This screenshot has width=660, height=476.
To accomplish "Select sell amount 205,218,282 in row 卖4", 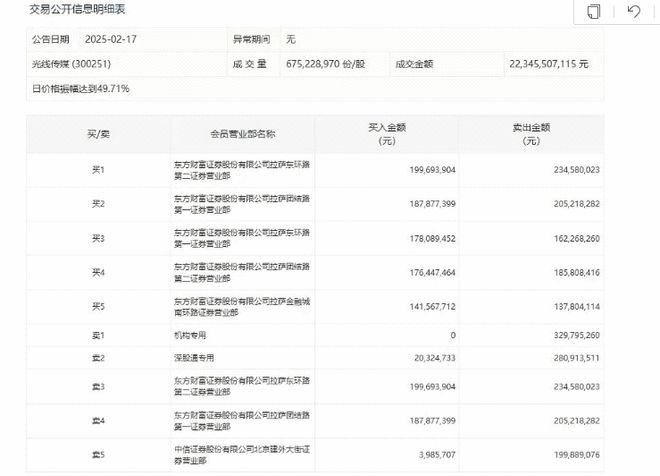I will (577, 421).
